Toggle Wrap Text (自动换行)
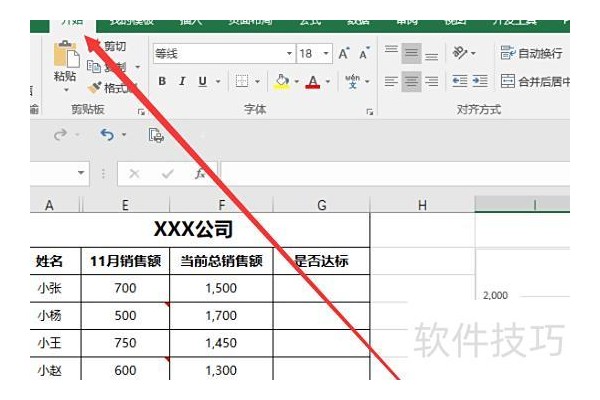The width and height of the screenshot is (600, 400). (531, 53)
